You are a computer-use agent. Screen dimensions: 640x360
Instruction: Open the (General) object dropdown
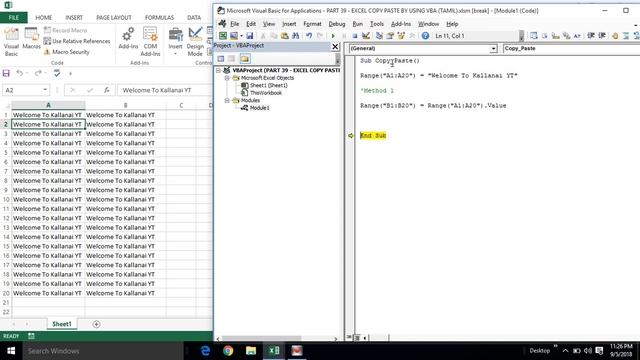point(493,49)
